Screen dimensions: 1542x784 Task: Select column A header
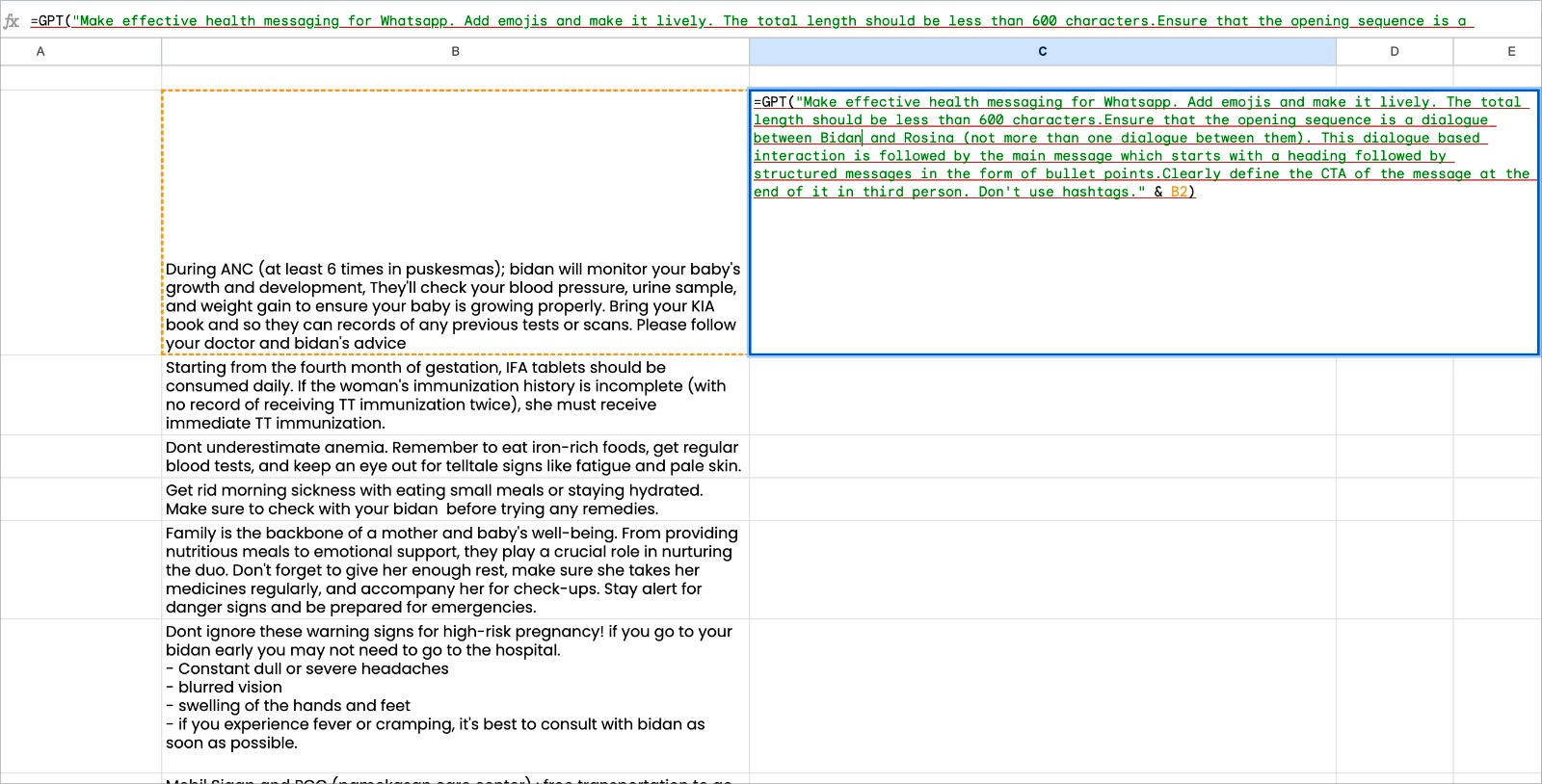click(40, 51)
